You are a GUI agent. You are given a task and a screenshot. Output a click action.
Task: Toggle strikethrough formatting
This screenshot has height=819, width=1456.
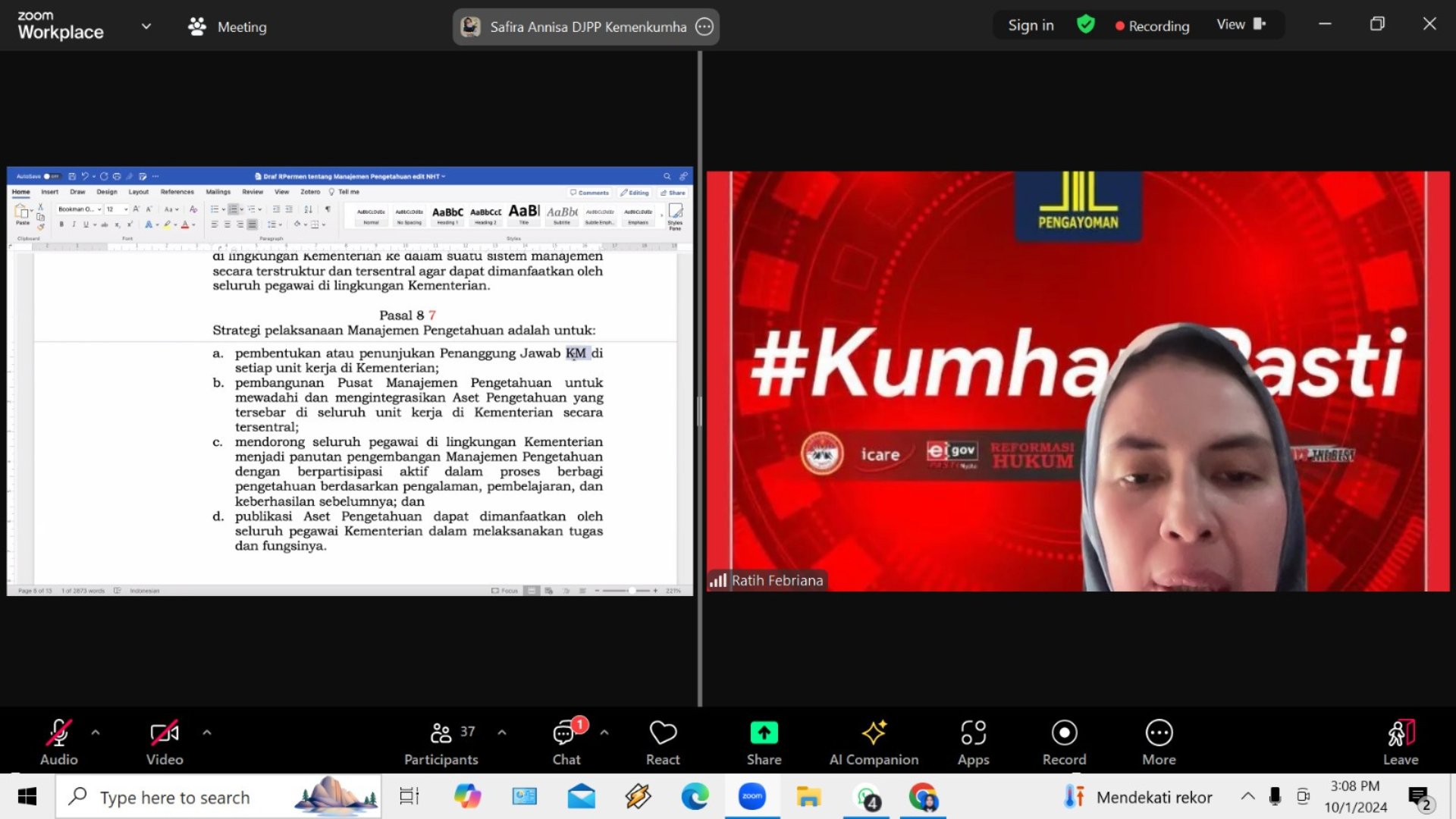[105, 224]
